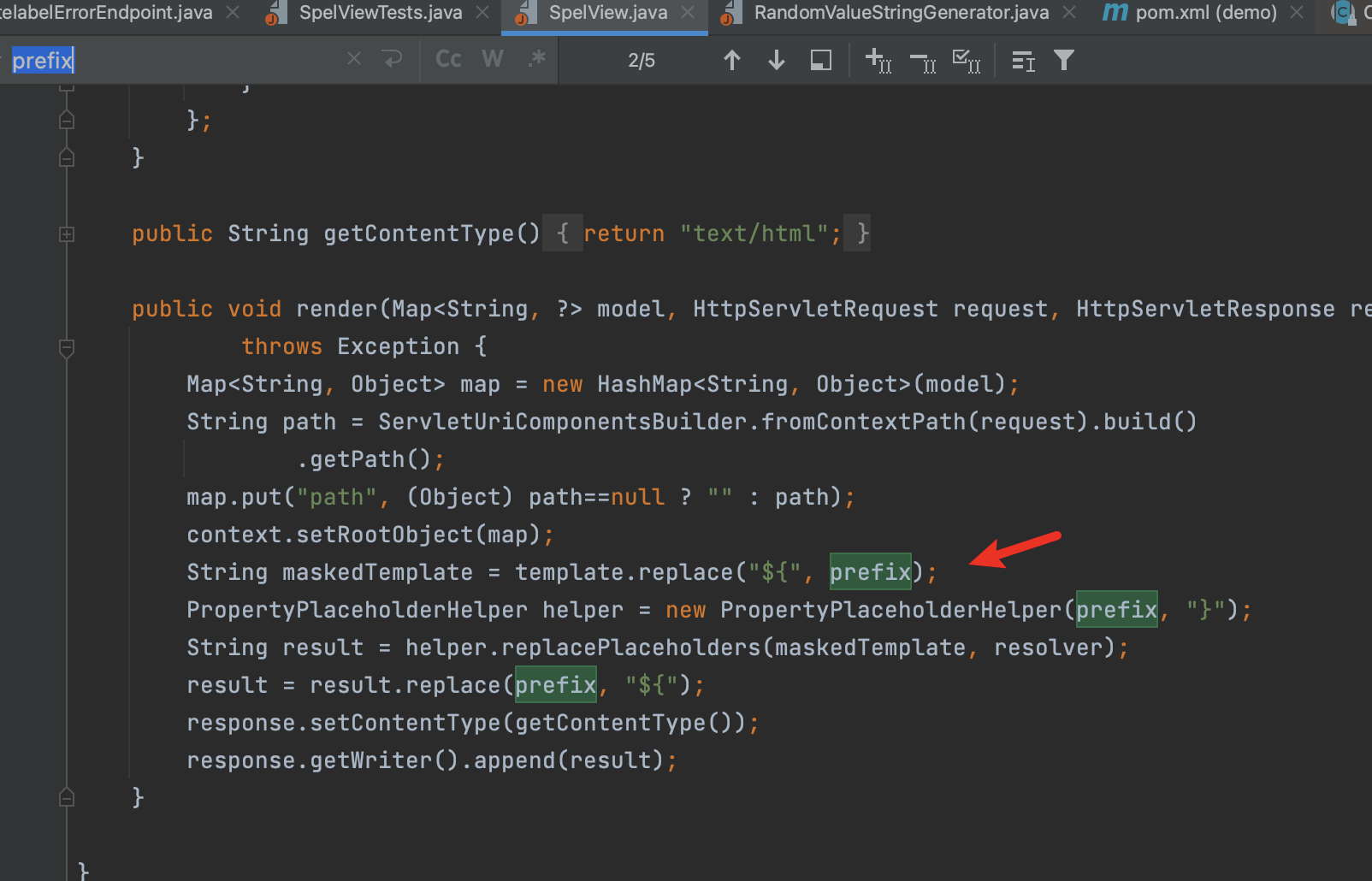Toggle Match Case (Cc) option

pyautogui.click(x=448, y=59)
